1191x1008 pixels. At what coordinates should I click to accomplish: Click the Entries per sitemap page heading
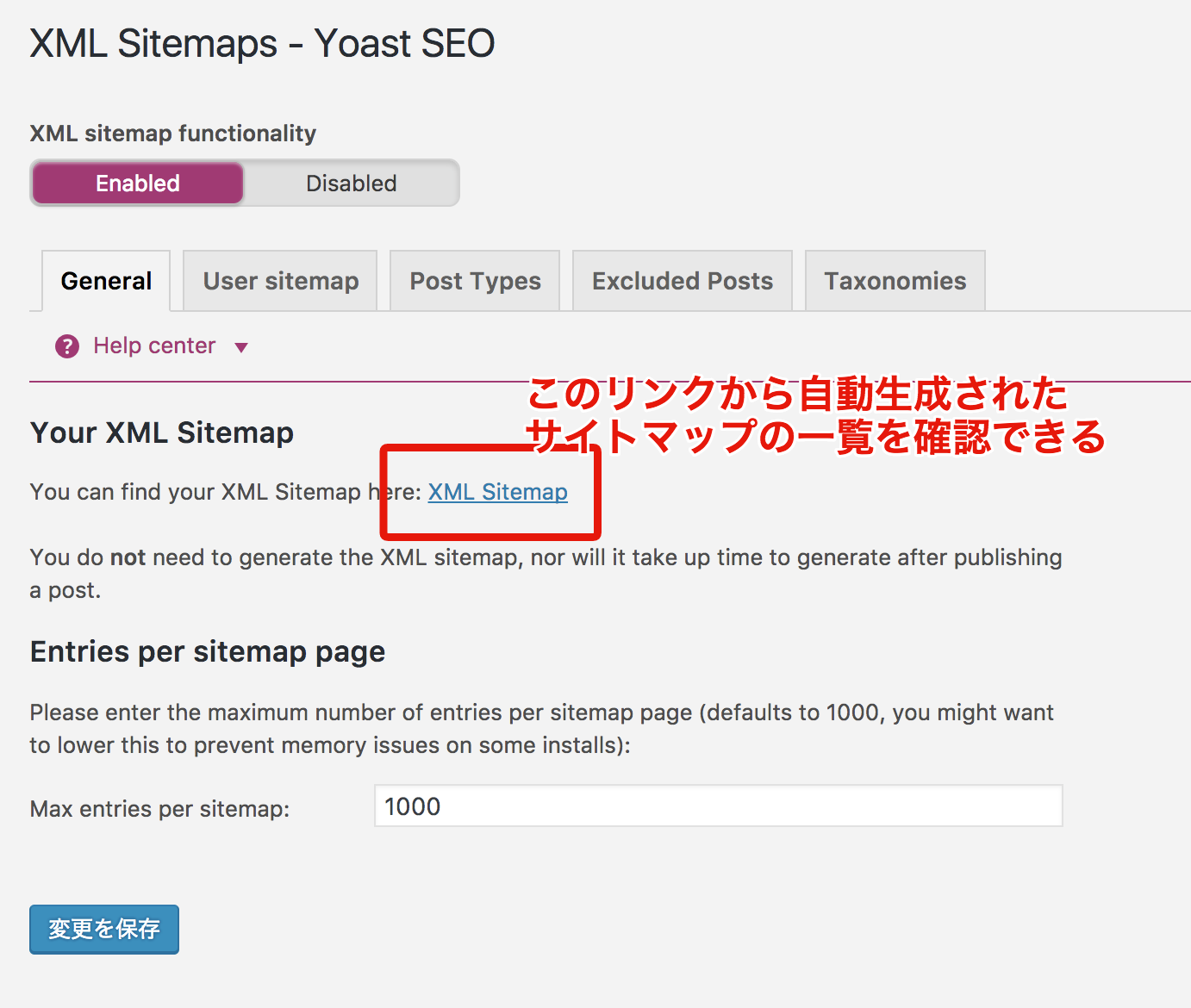[208, 652]
